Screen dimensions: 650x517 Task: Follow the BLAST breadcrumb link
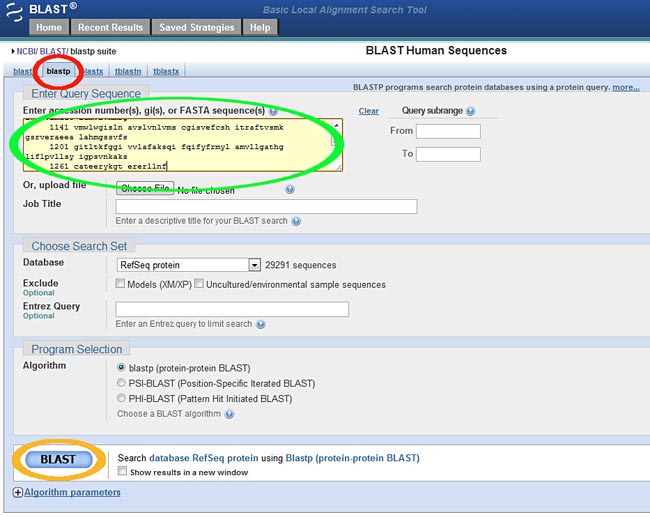53,51
